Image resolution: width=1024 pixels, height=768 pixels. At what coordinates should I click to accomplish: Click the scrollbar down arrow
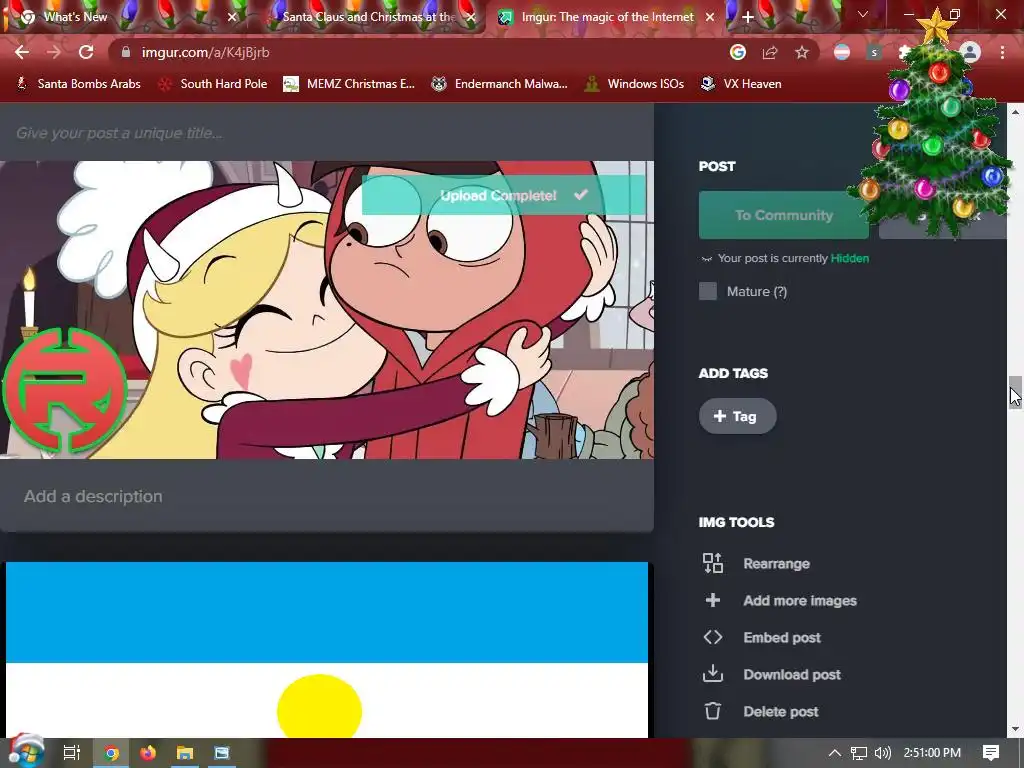1015,729
